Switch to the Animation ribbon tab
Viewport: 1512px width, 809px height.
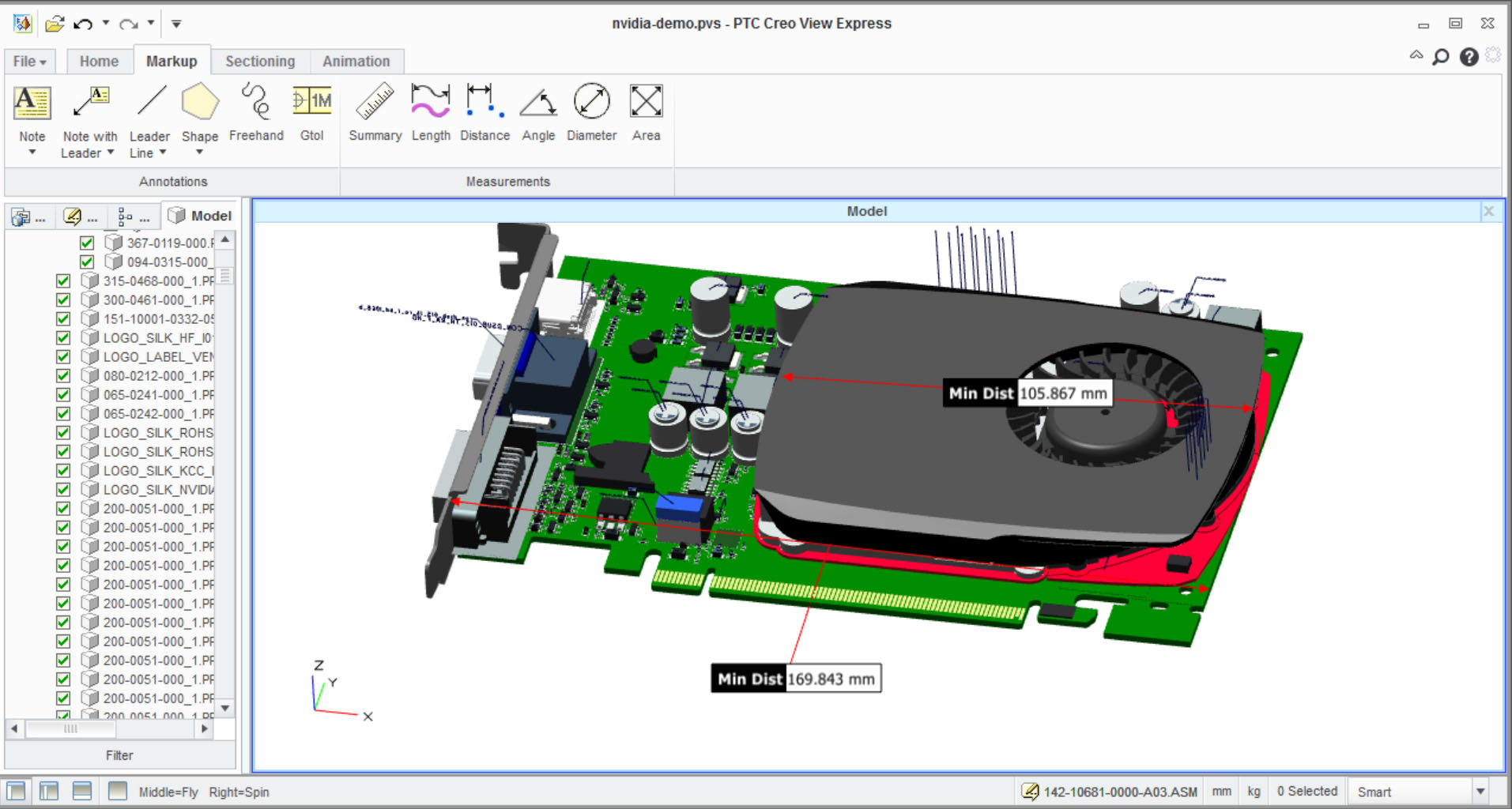356,61
